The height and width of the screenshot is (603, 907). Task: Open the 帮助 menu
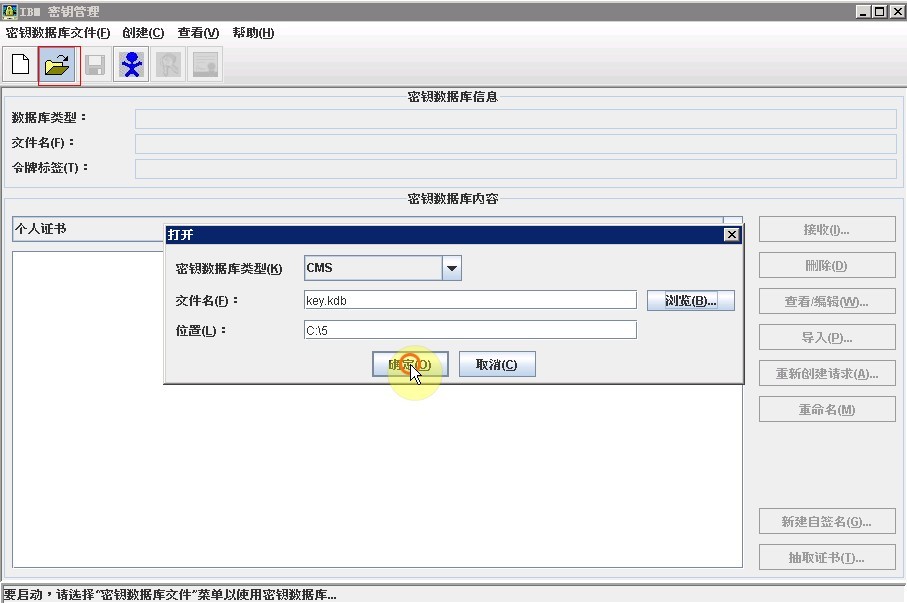tap(253, 33)
